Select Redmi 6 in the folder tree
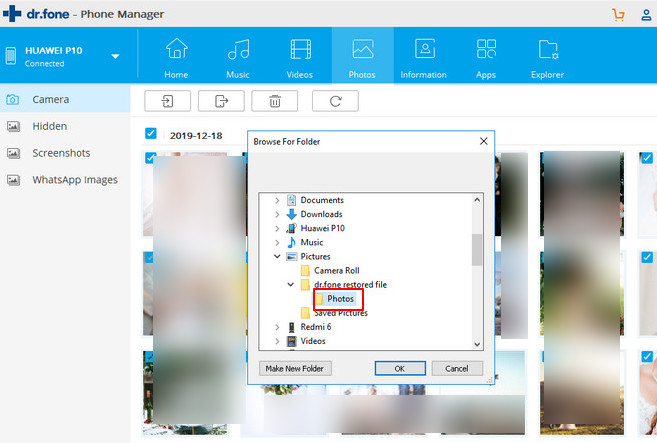The height and width of the screenshot is (443, 657). pyautogui.click(x=316, y=327)
